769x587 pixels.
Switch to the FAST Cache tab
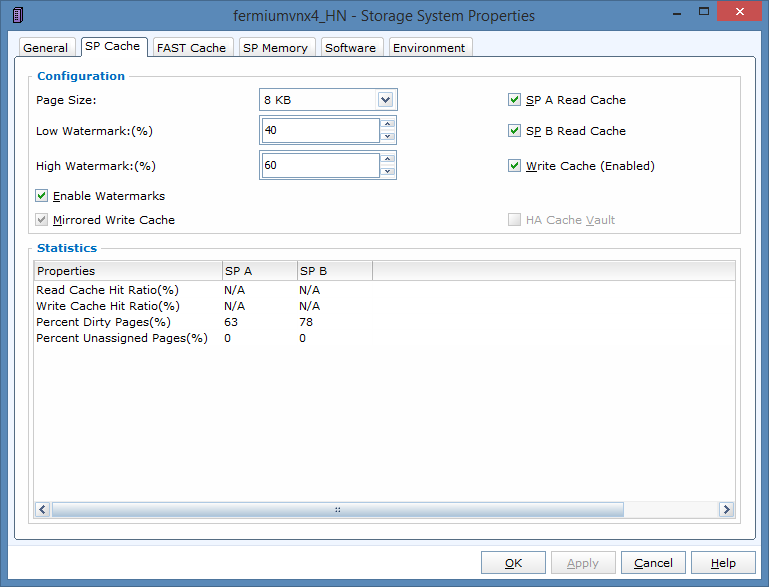191,48
